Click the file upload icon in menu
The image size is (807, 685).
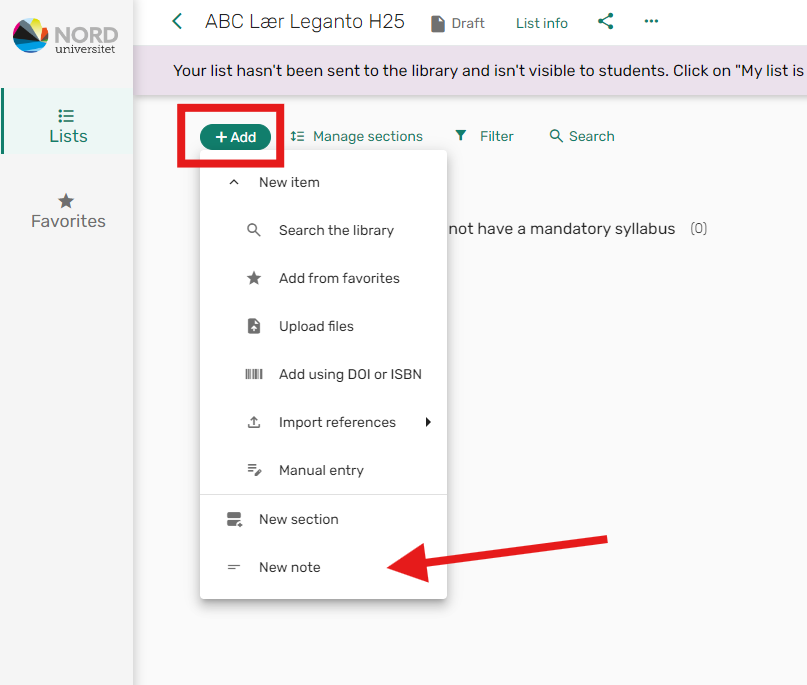click(254, 326)
